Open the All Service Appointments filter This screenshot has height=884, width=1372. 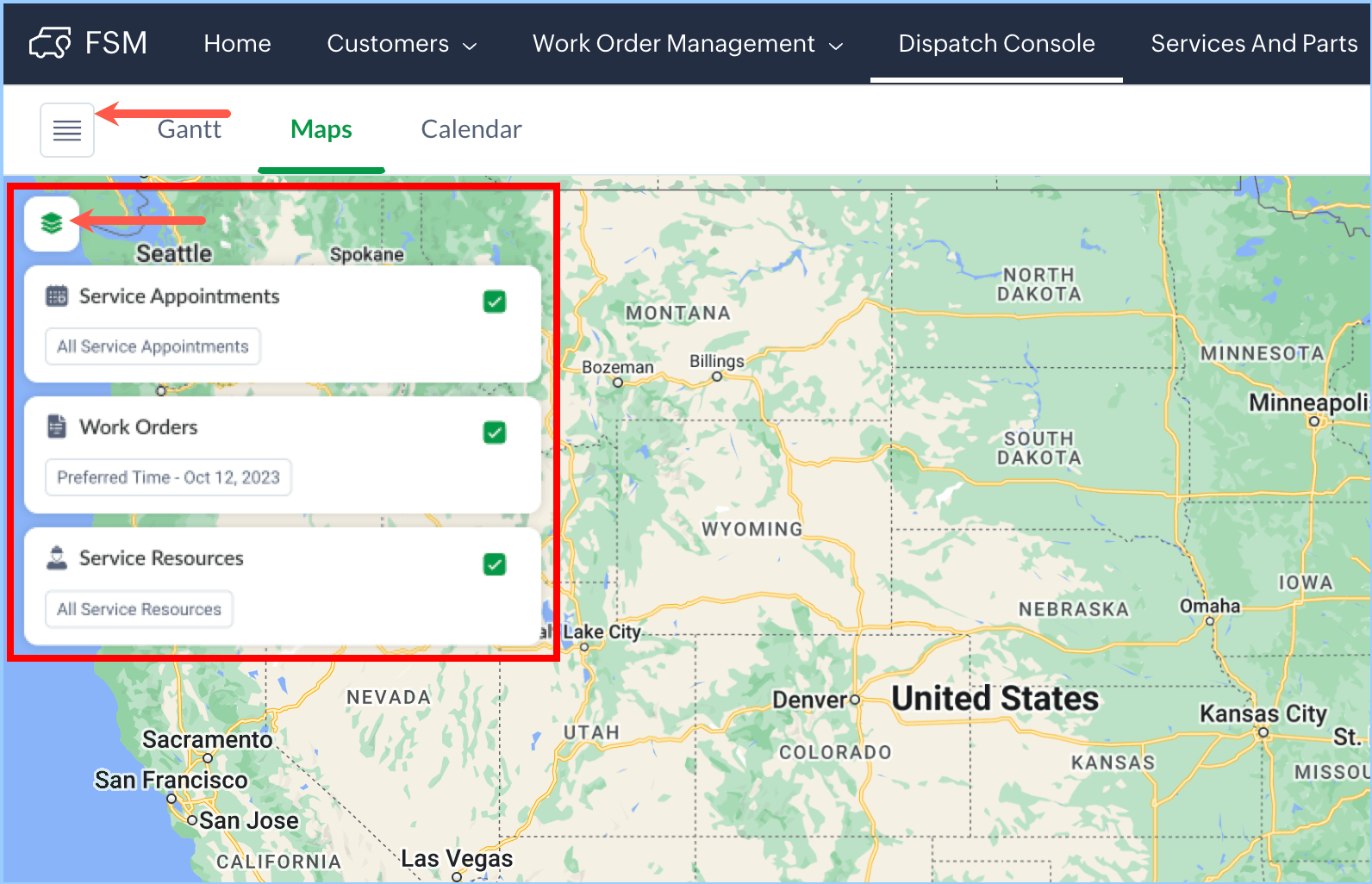click(x=153, y=346)
